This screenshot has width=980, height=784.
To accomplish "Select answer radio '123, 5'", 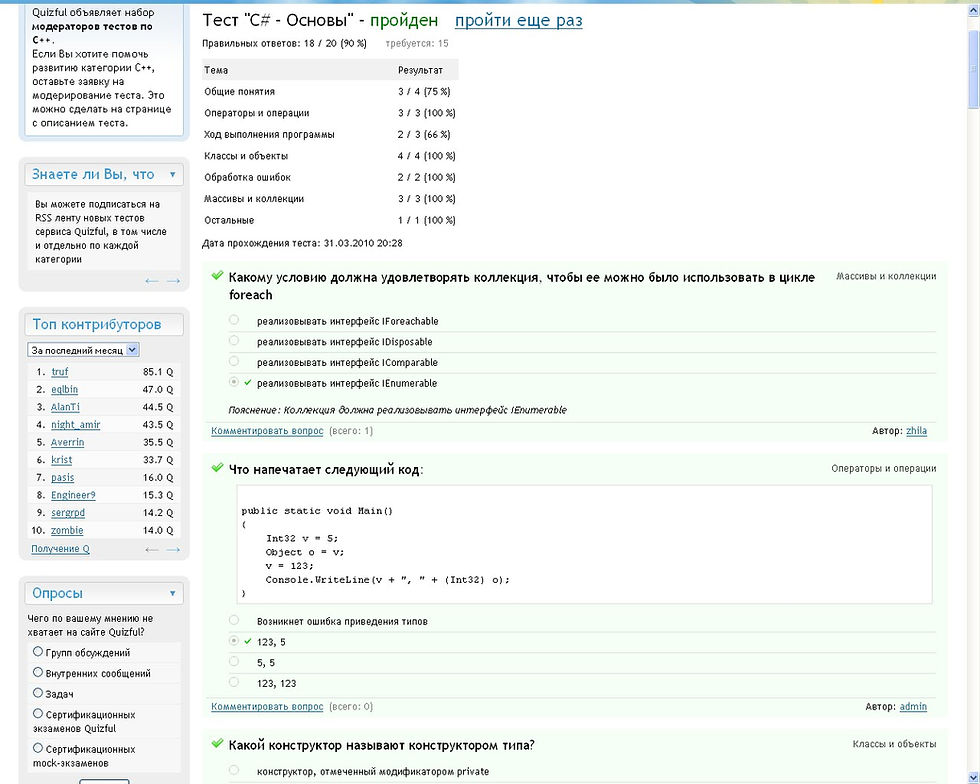I will point(234,640).
